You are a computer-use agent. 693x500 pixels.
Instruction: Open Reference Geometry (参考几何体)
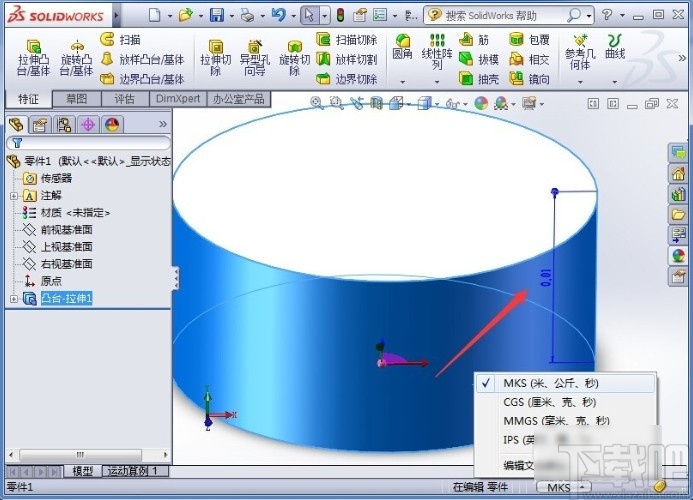coord(580,52)
